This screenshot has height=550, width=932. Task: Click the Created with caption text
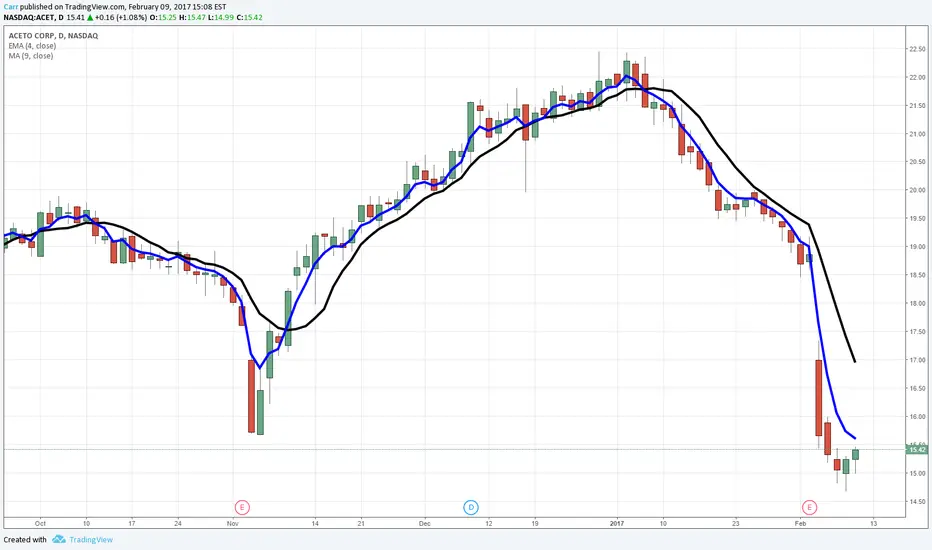click(25, 540)
